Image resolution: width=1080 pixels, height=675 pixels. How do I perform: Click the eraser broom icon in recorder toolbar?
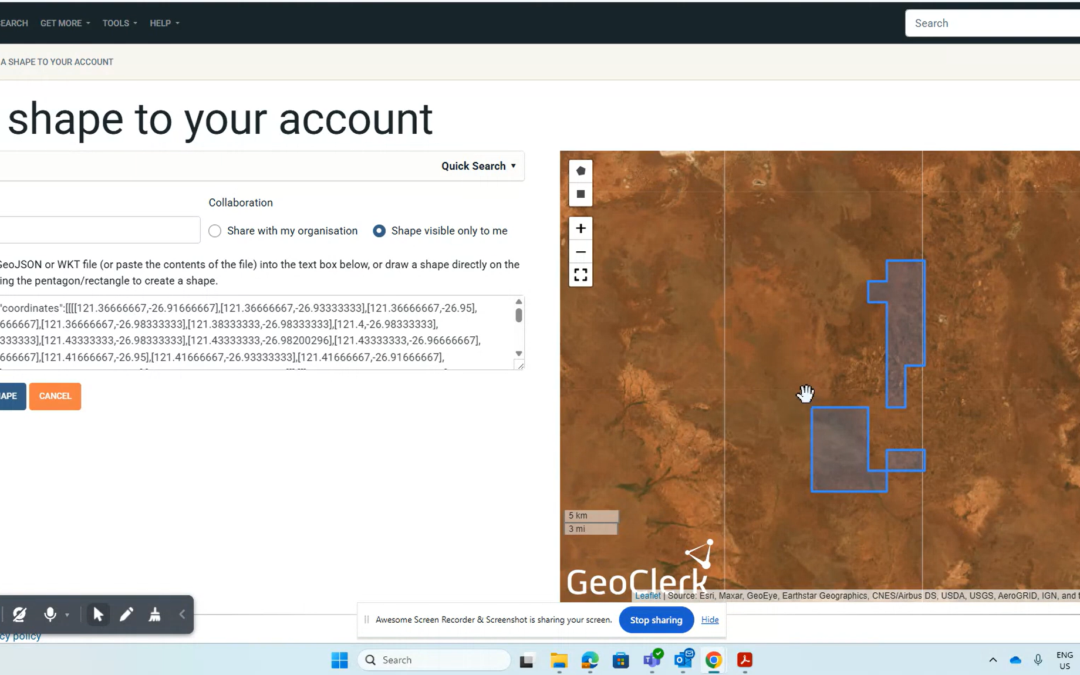tap(154, 614)
